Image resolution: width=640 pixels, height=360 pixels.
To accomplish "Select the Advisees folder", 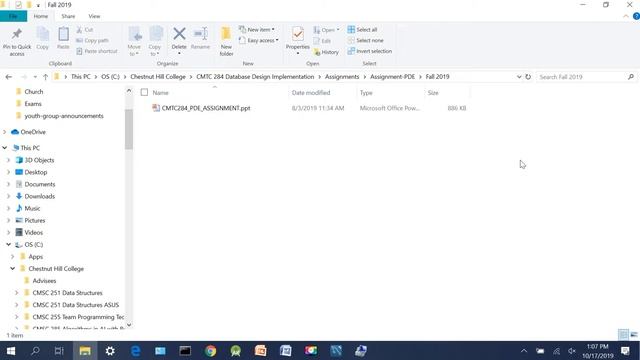I will click(44, 281).
